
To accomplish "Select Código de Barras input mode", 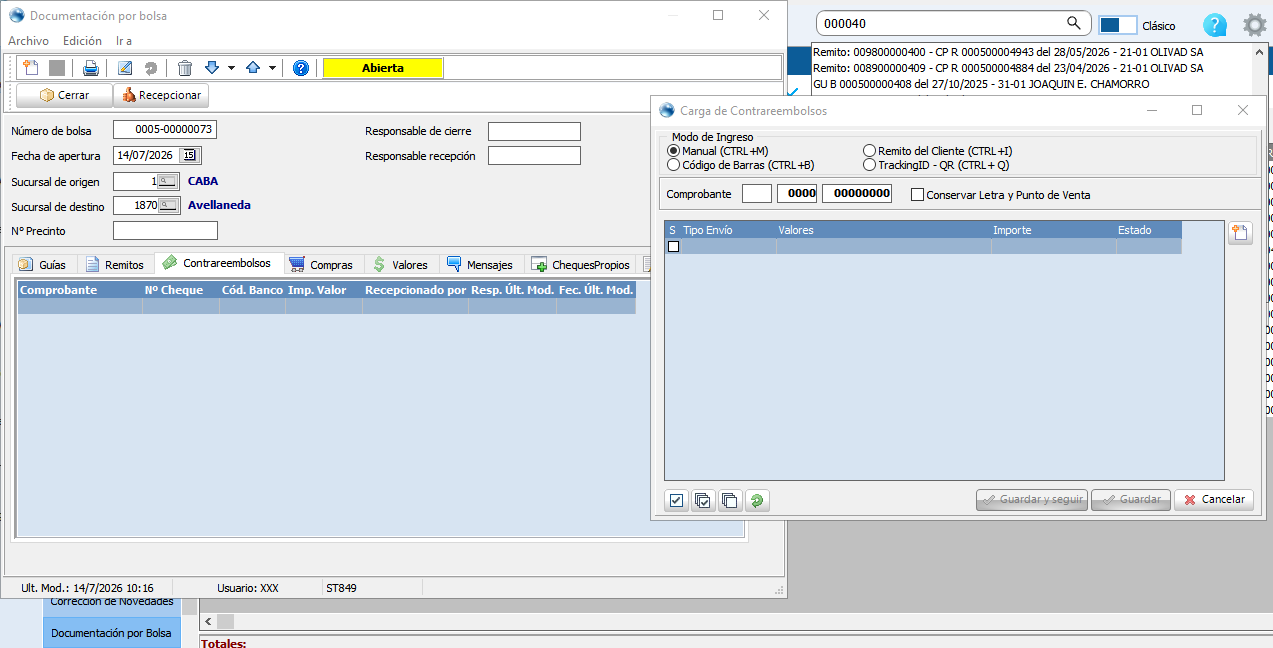I will point(673,165).
